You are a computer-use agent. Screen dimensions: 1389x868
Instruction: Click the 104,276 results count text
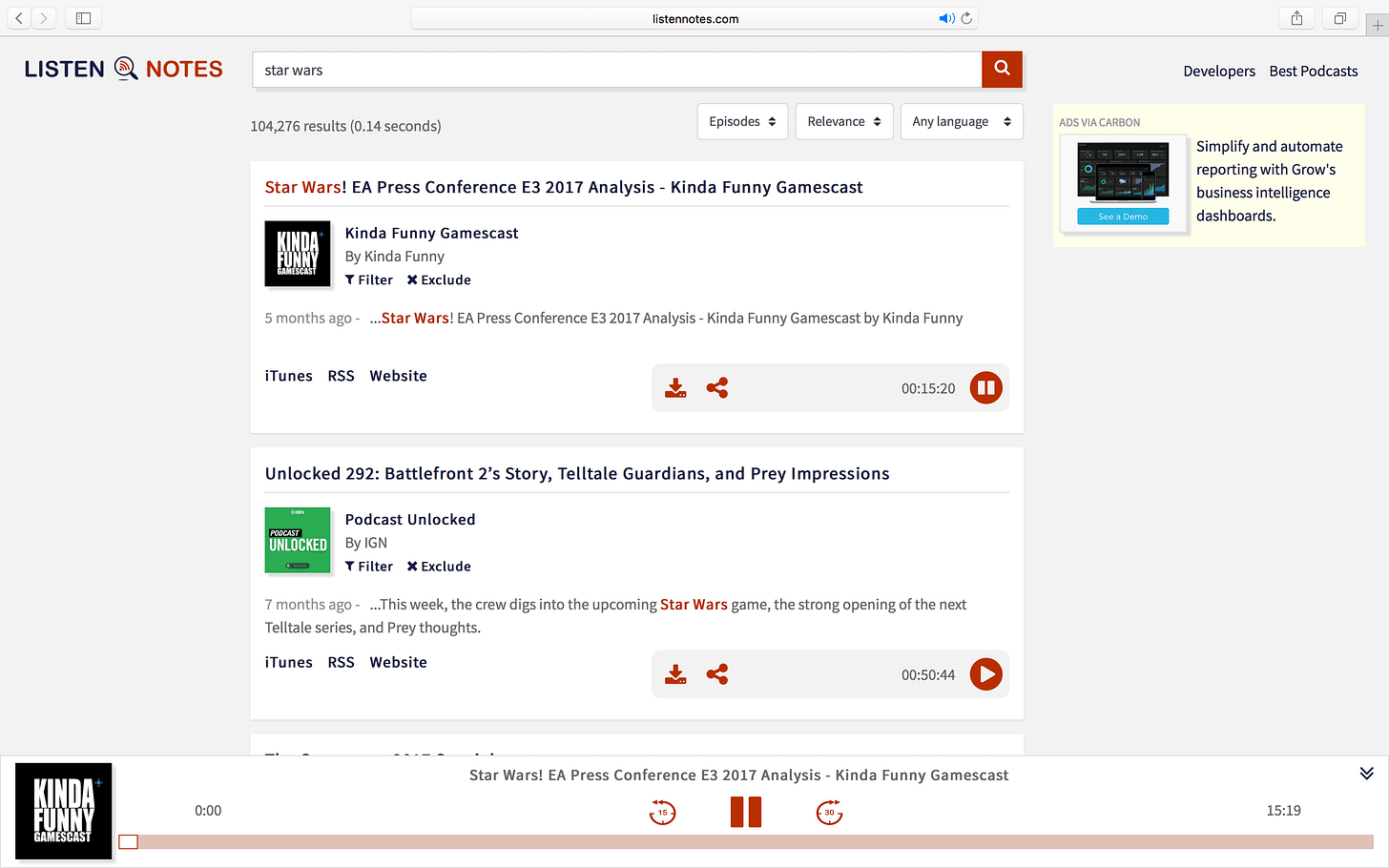tap(345, 126)
